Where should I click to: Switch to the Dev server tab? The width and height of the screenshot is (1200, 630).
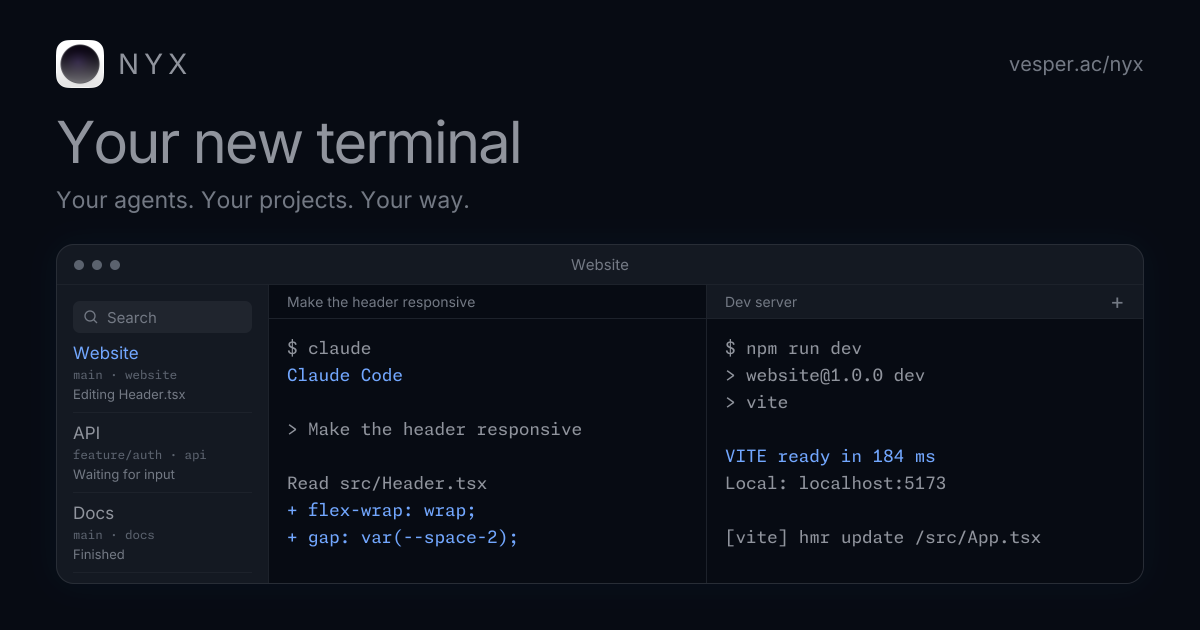[761, 302]
